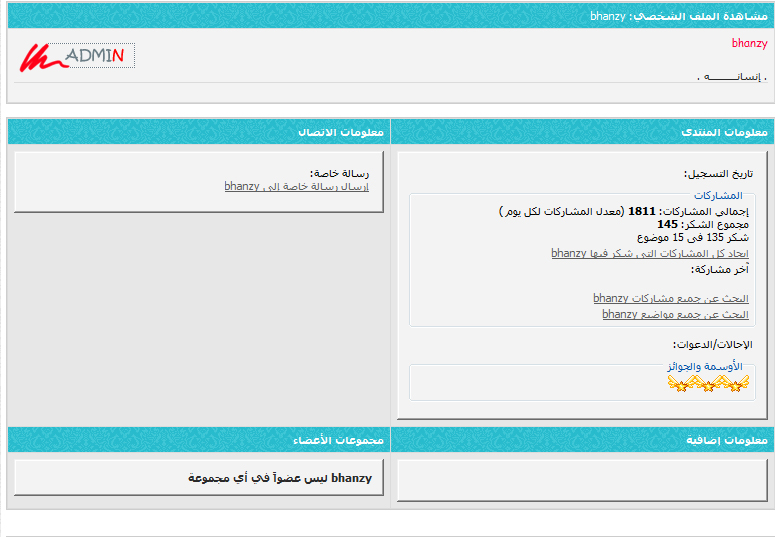775x537 pixels.
Task: Search for all threads started by bhanzy
Action: pyautogui.click(x=675, y=314)
